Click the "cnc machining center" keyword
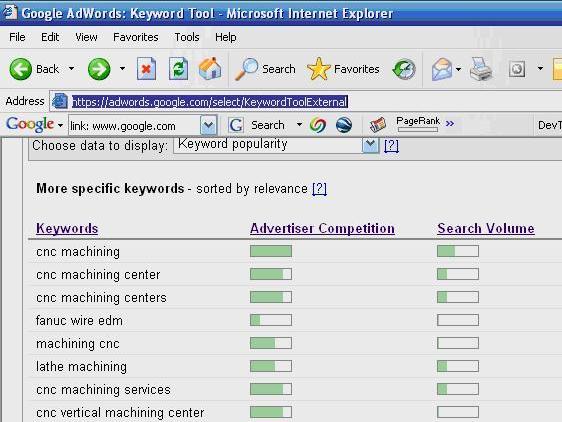The width and height of the screenshot is (562, 422). (x=98, y=275)
